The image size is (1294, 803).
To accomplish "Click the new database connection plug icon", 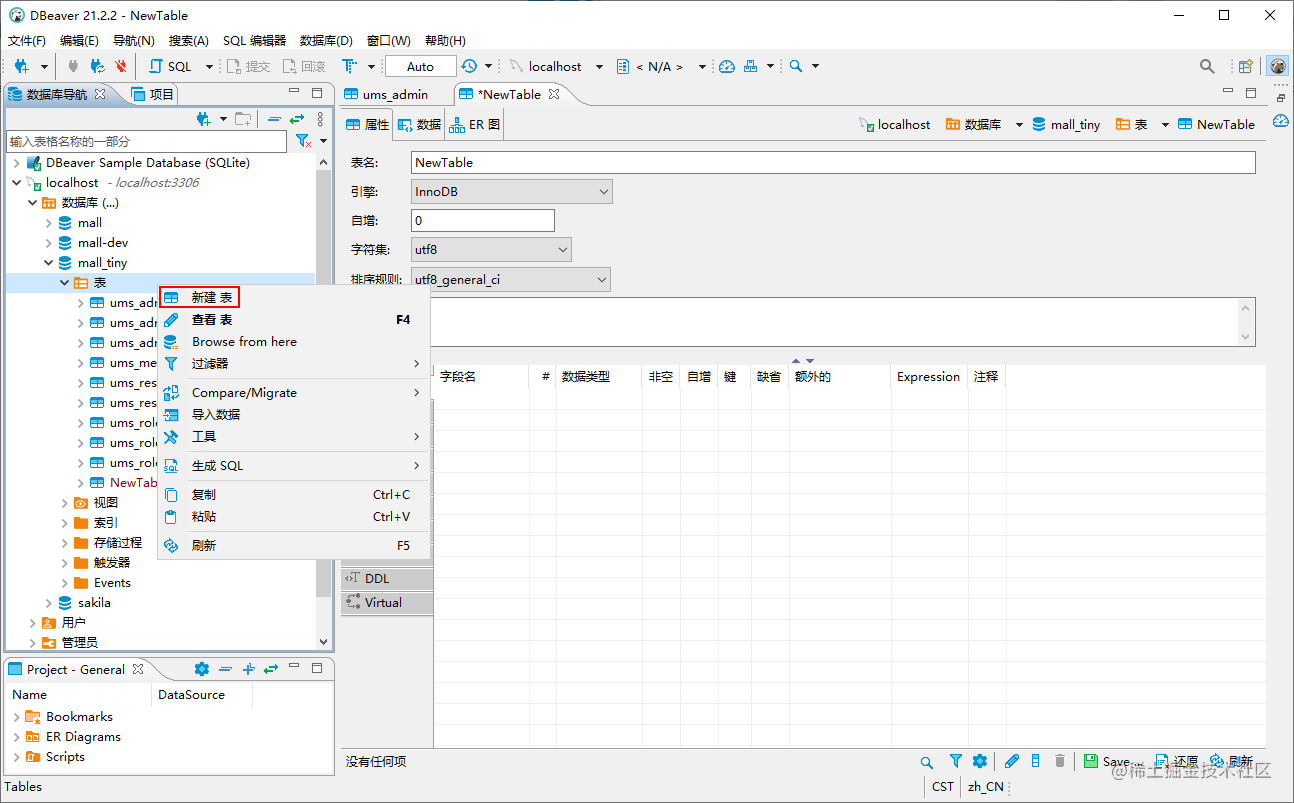I will coord(21,66).
